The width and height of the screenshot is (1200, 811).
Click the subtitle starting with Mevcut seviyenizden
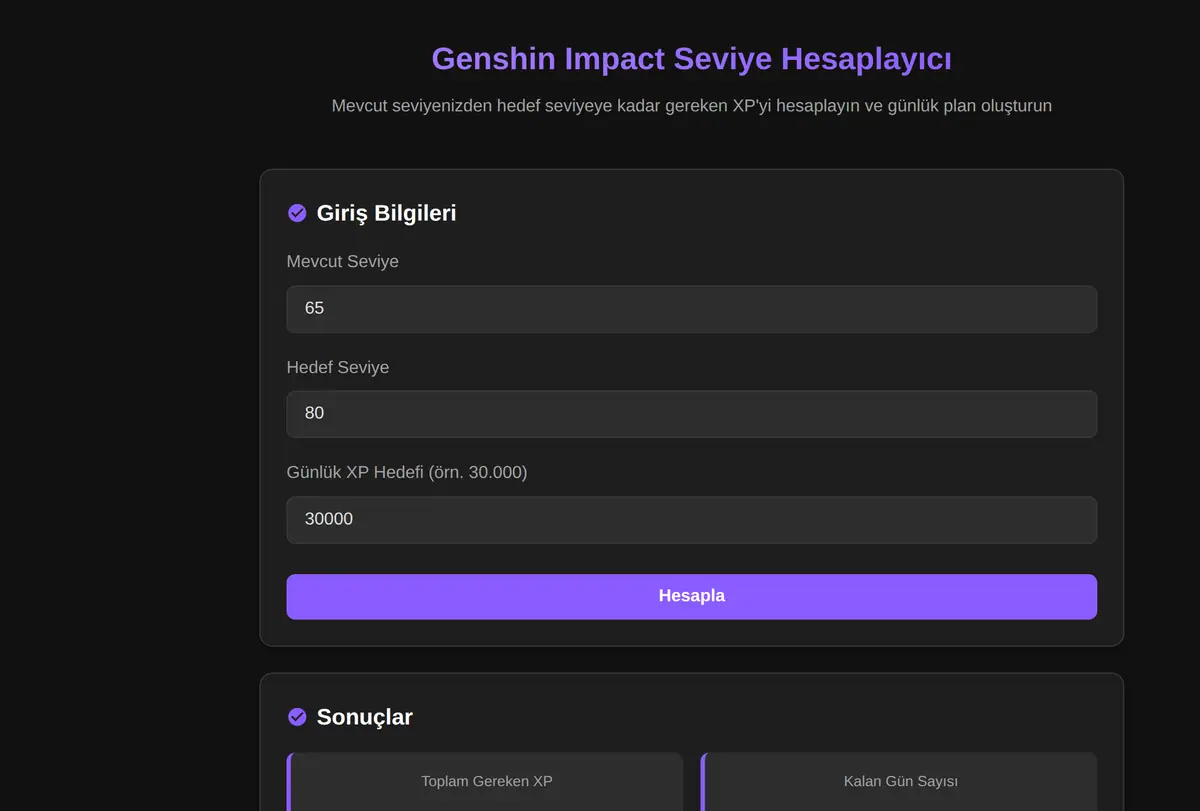click(691, 105)
